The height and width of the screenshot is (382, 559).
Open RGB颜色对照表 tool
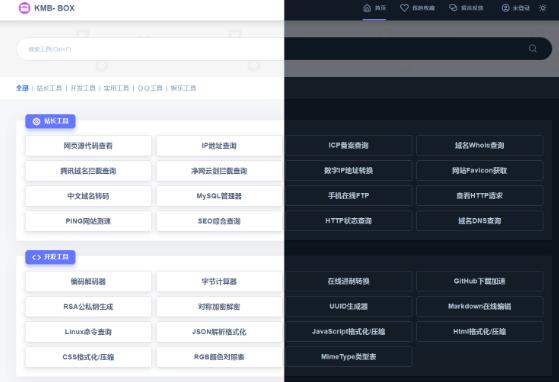click(219, 357)
